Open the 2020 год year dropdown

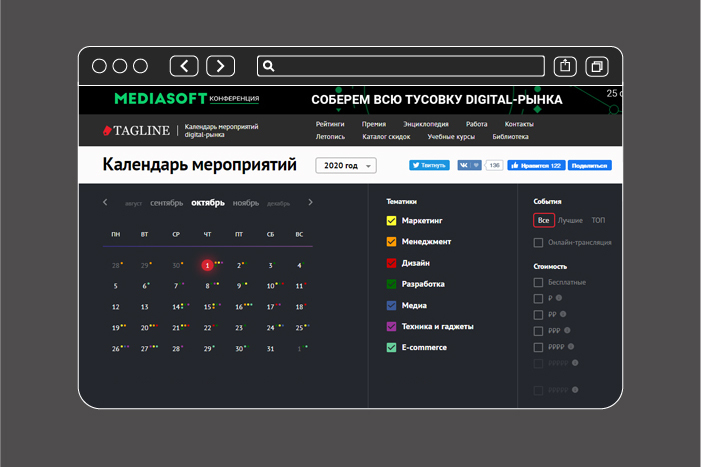pyautogui.click(x=346, y=166)
